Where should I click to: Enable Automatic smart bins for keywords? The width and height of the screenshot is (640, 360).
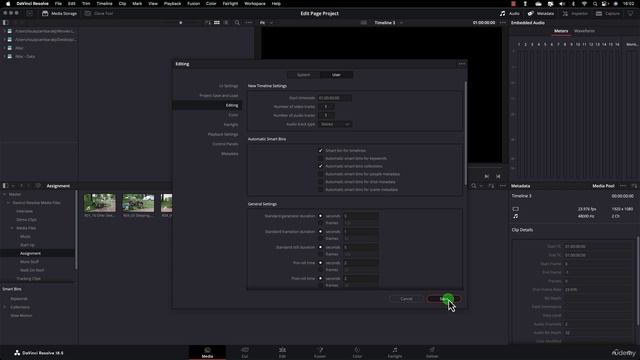pyautogui.click(x=320, y=158)
